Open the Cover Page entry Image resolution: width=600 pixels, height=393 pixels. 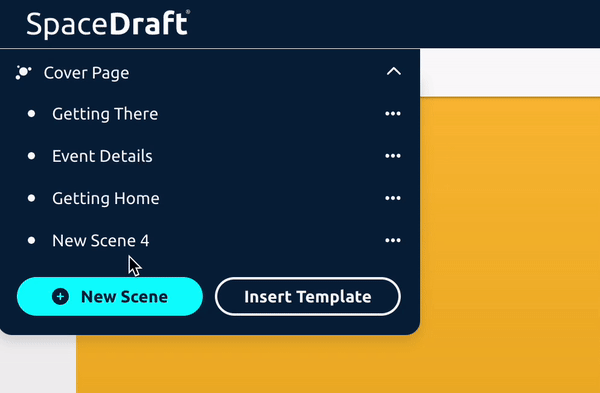pyautogui.click(x=86, y=73)
